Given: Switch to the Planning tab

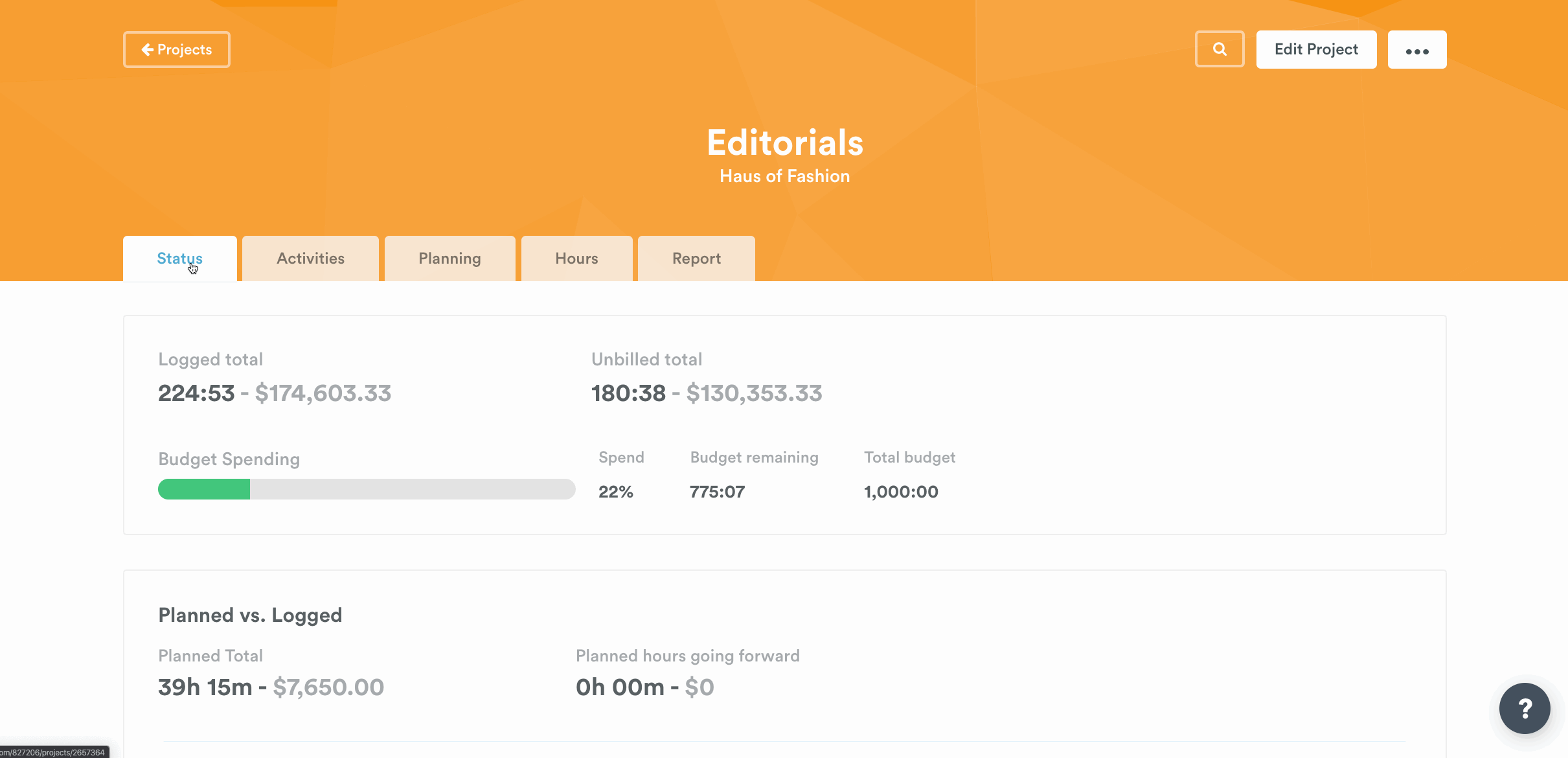Looking at the screenshot, I should (x=449, y=258).
